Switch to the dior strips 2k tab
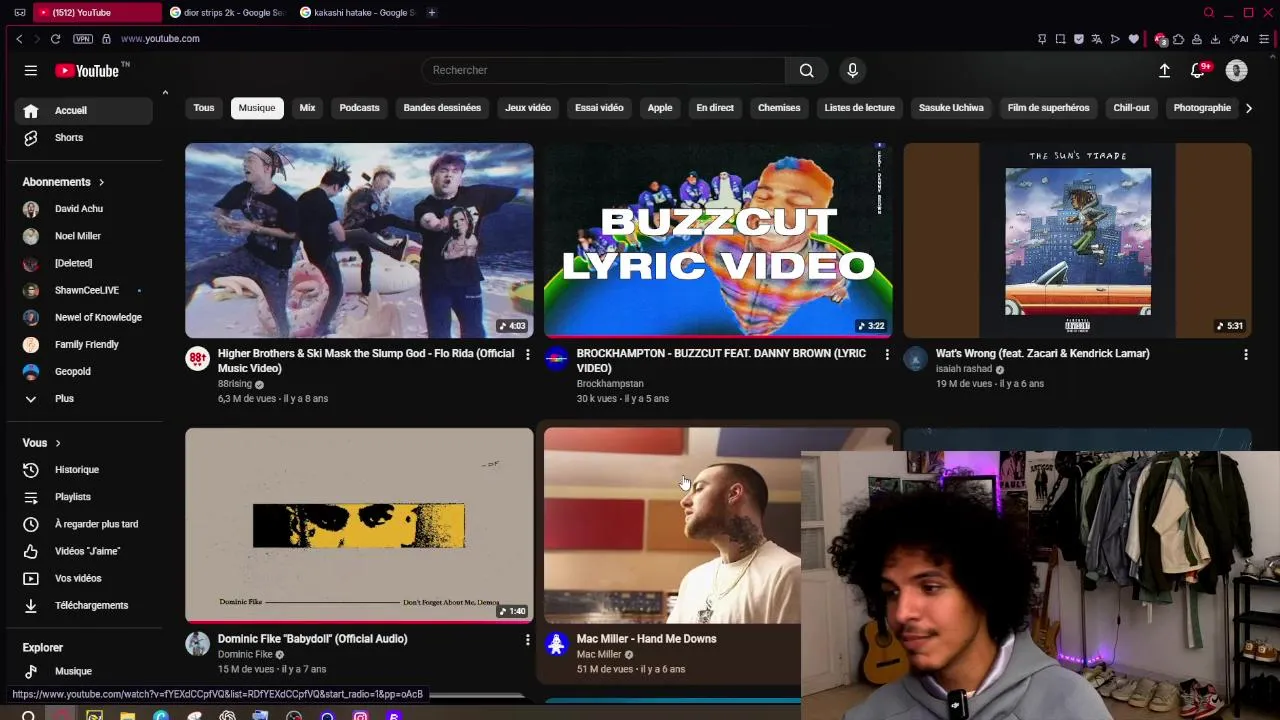 (x=227, y=13)
